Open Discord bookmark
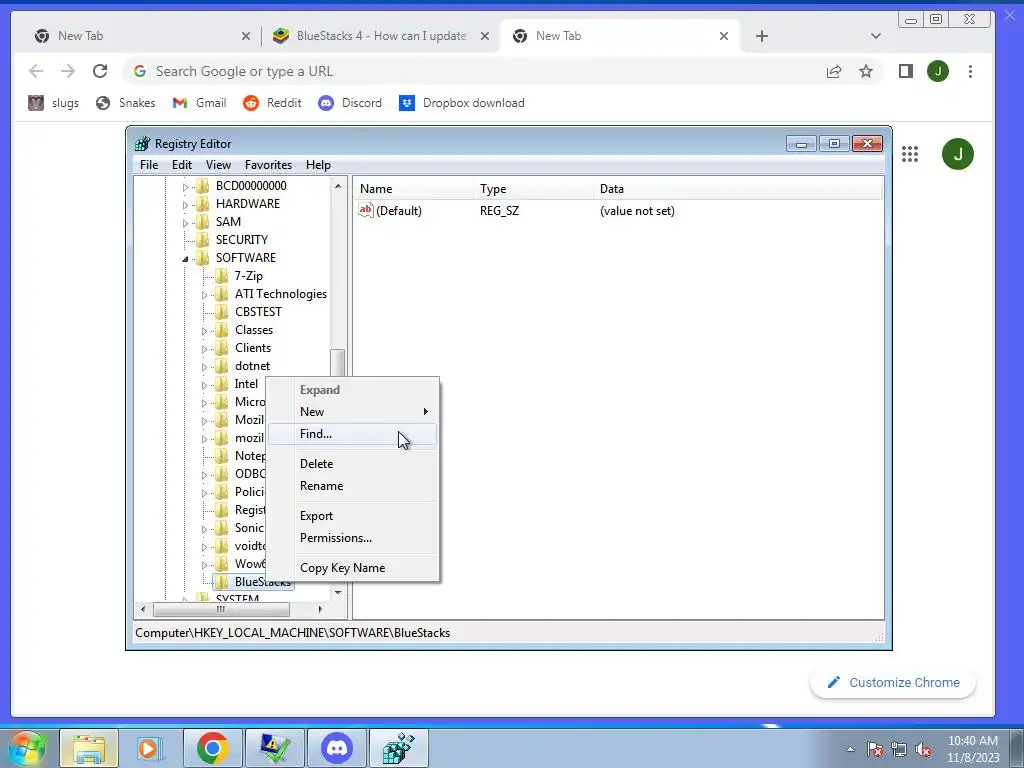Image resolution: width=1024 pixels, height=768 pixels. [x=350, y=103]
